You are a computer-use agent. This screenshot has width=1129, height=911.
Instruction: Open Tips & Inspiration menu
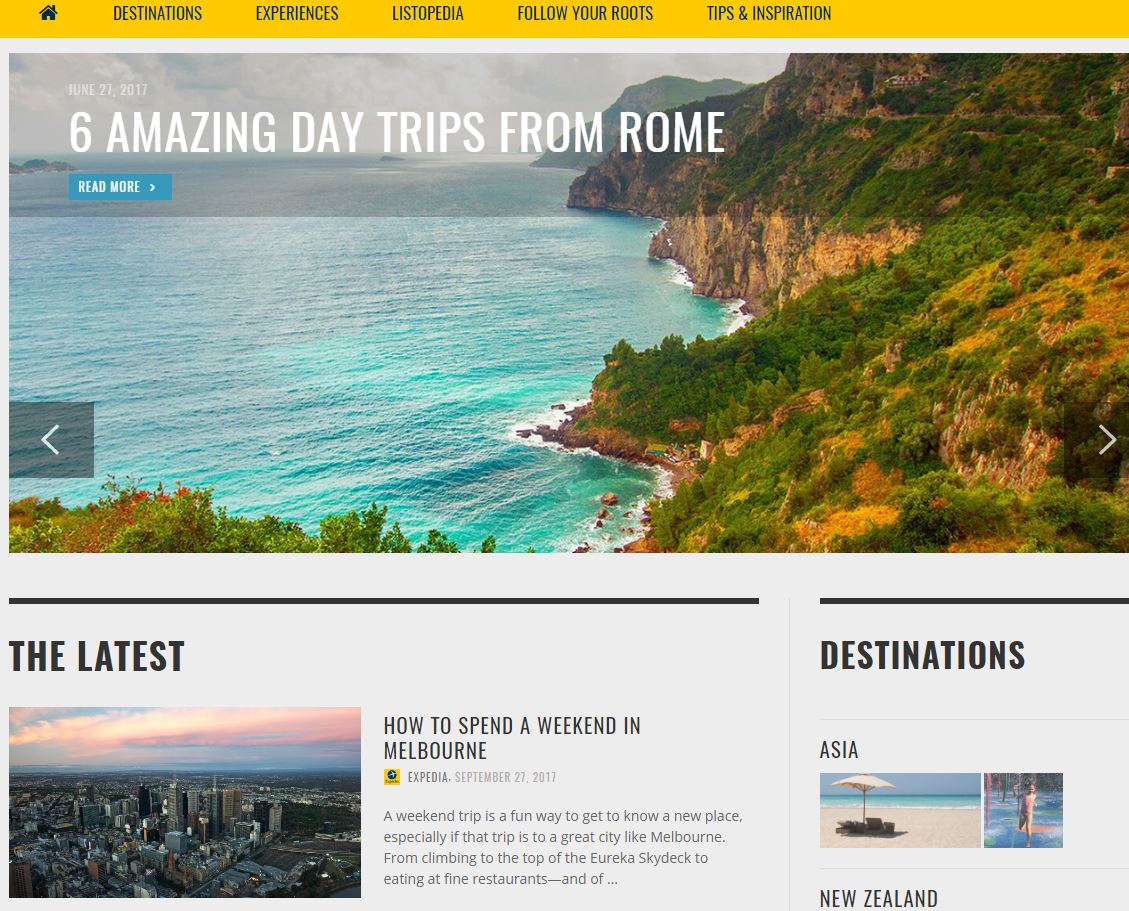coord(769,14)
